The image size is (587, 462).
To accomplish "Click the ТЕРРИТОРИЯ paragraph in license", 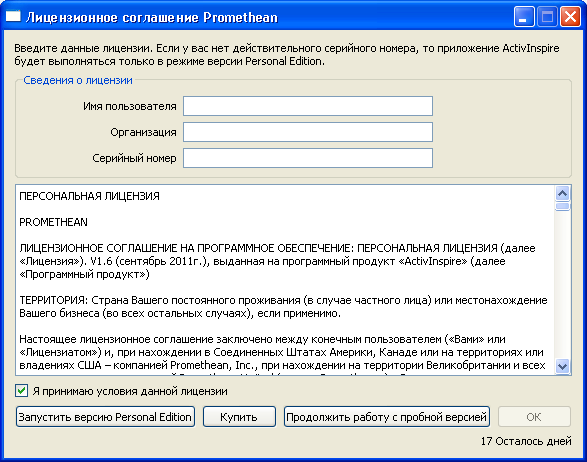I will pyautogui.click(x=283, y=307).
